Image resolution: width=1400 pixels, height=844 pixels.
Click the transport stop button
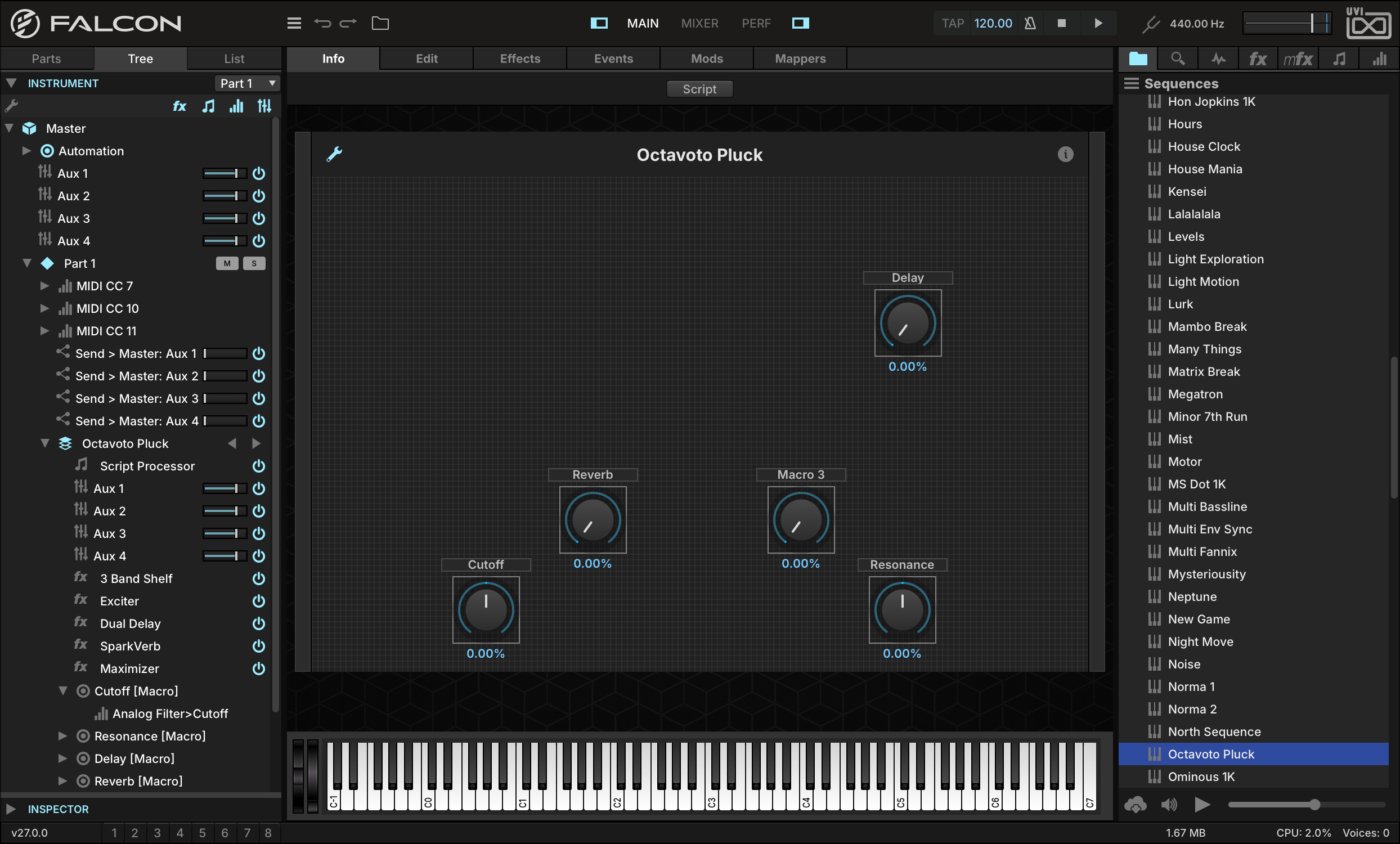(x=1061, y=23)
